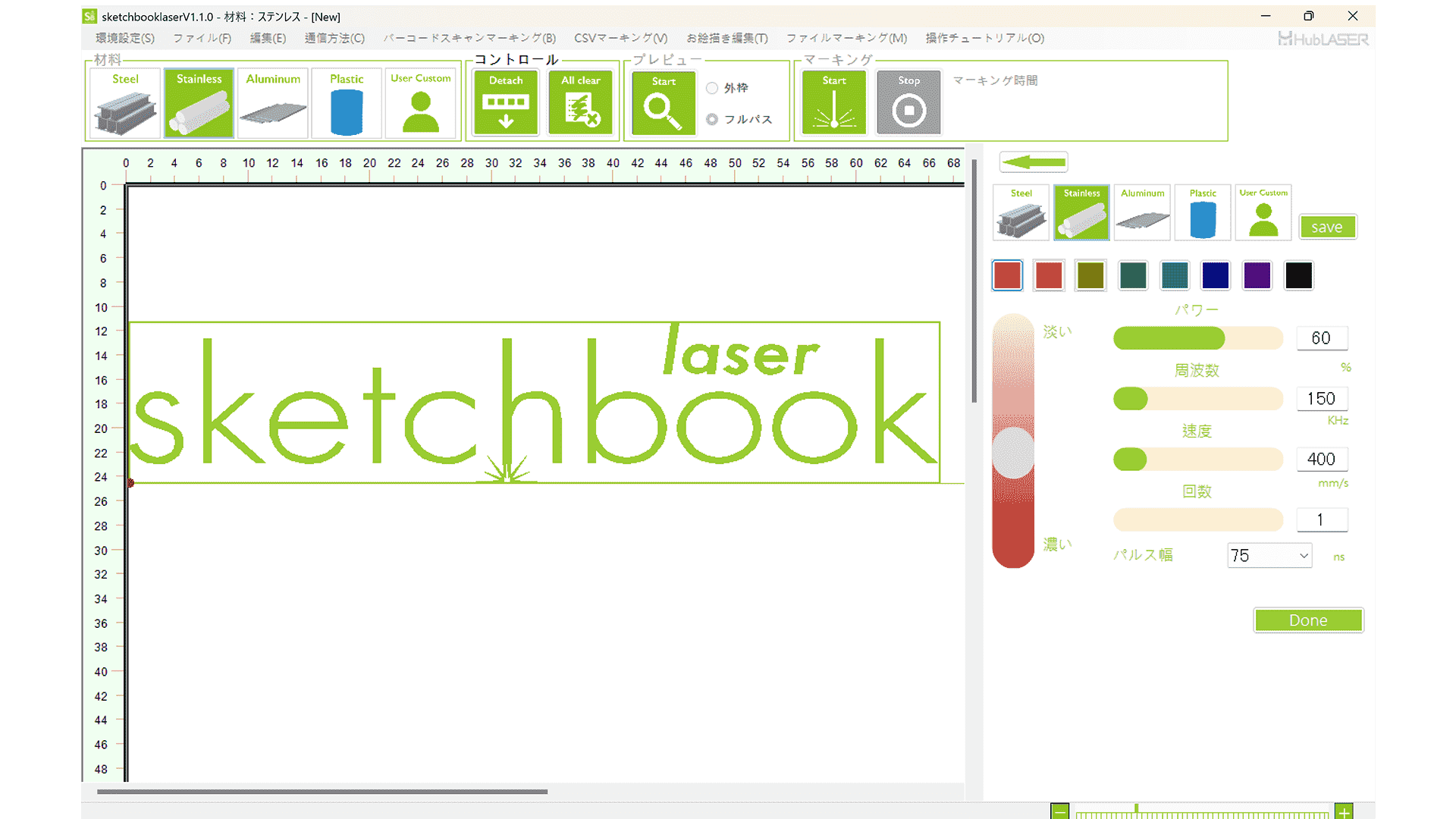The image size is (1456, 819).
Task: Select Stainless material in top toolbar
Action: click(199, 103)
